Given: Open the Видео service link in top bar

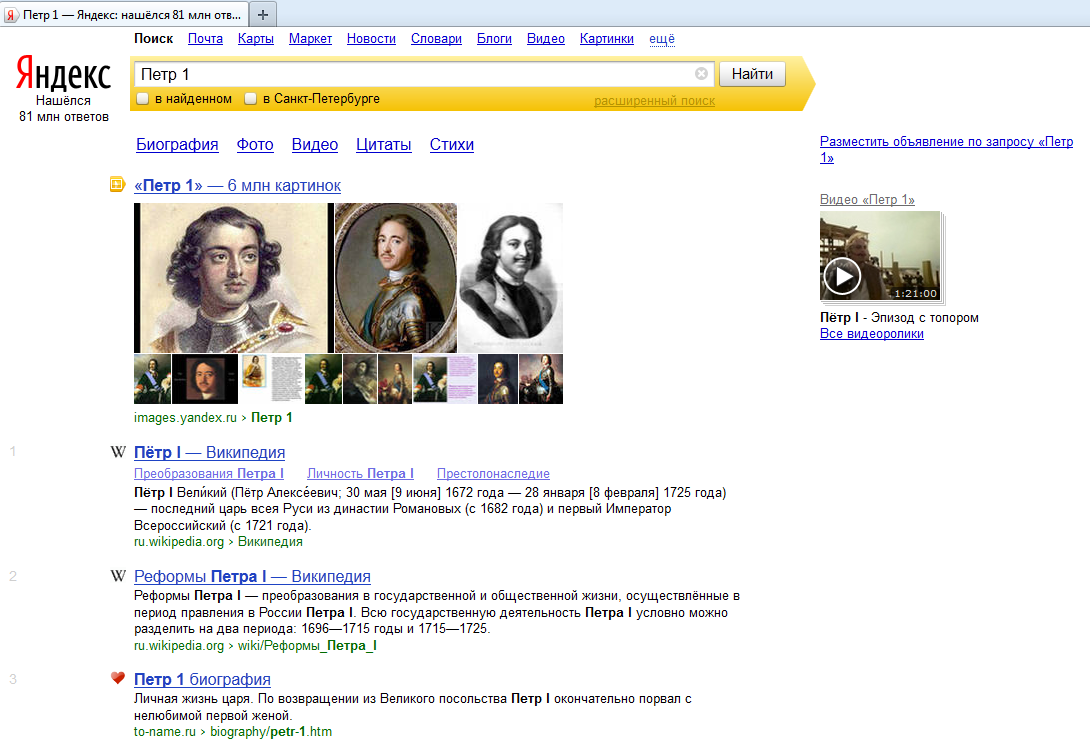Looking at the screenshot, I should (546, 39).
